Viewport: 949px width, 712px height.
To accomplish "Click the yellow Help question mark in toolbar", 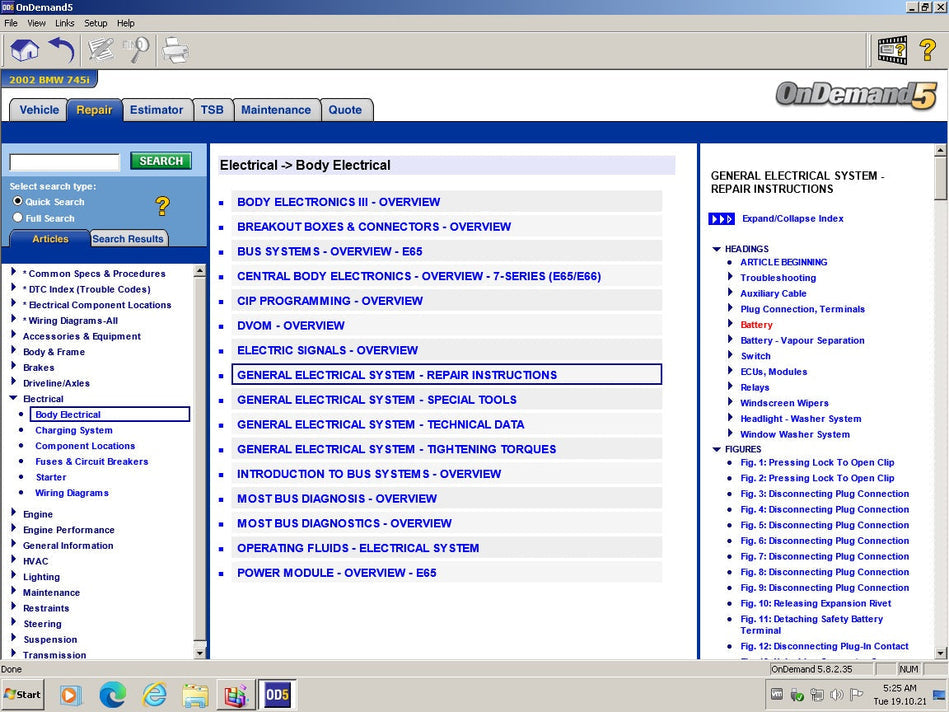I will click(927, 49).
